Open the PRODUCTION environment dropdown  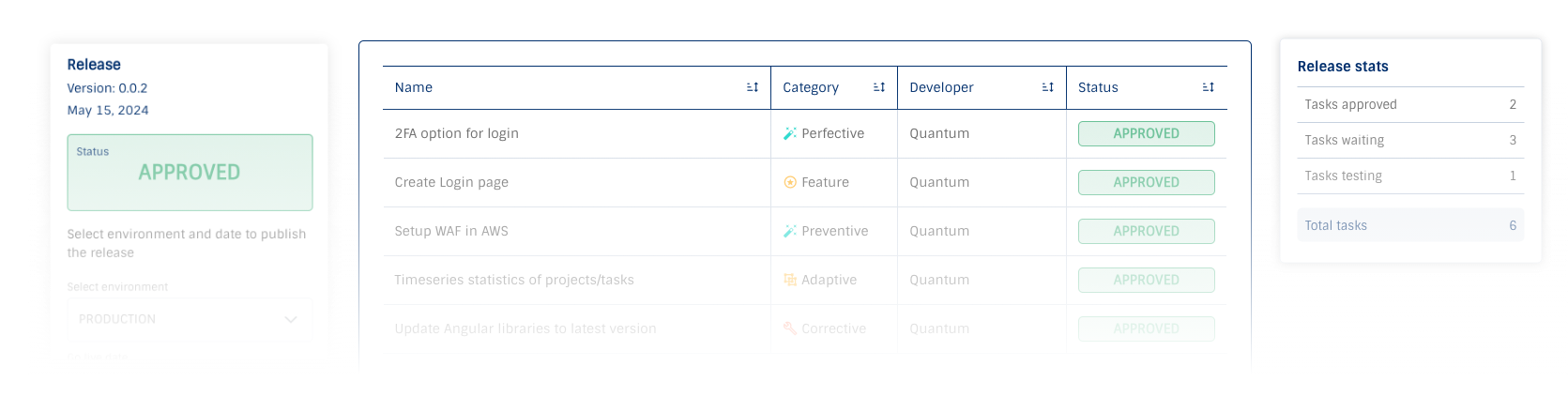click(x=190, y=319)
